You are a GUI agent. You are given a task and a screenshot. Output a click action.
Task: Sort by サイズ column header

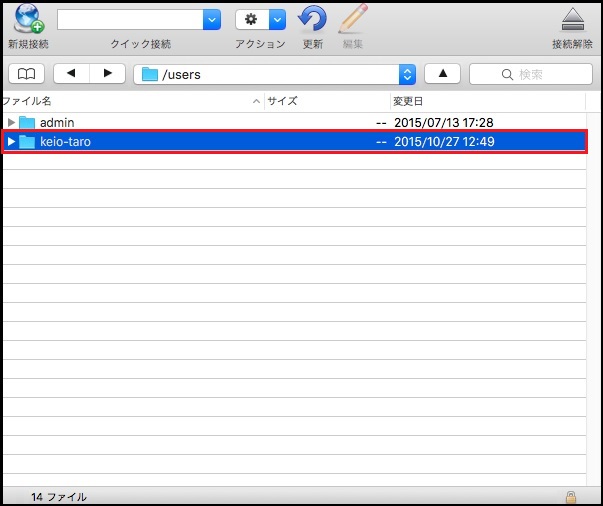325,101
